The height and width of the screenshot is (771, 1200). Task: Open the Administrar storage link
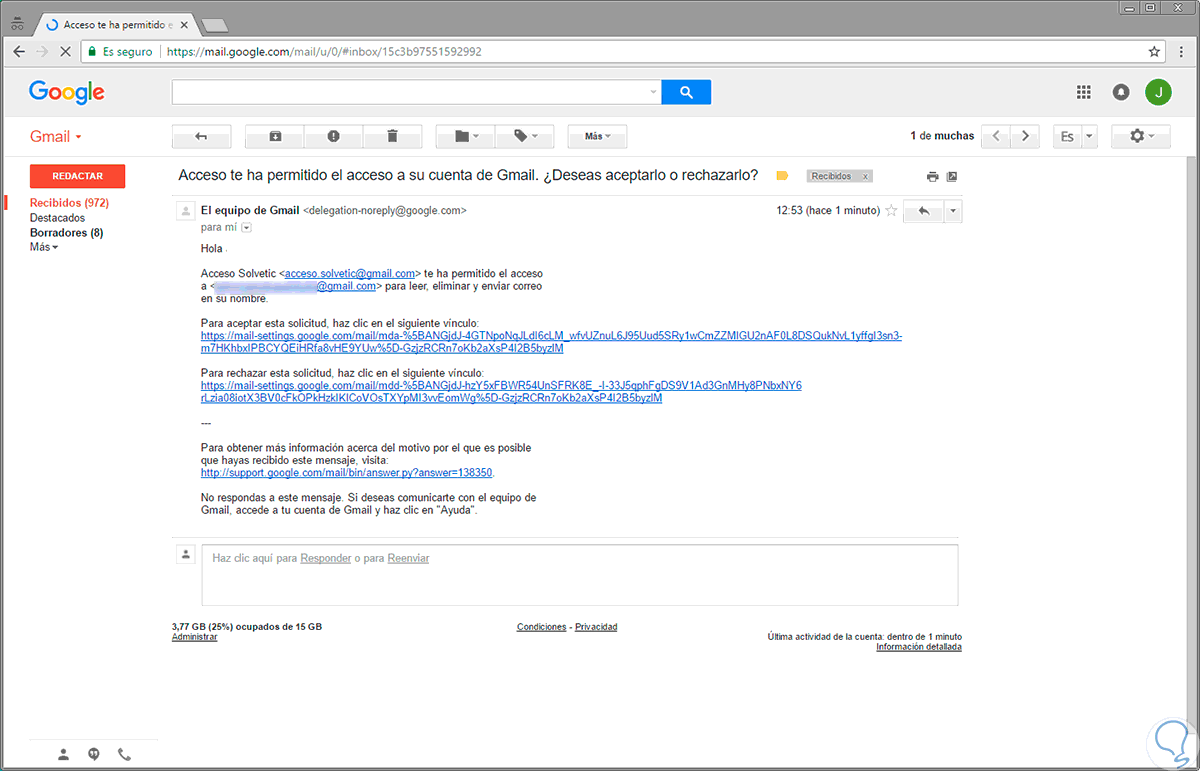(x=194, y=637)
